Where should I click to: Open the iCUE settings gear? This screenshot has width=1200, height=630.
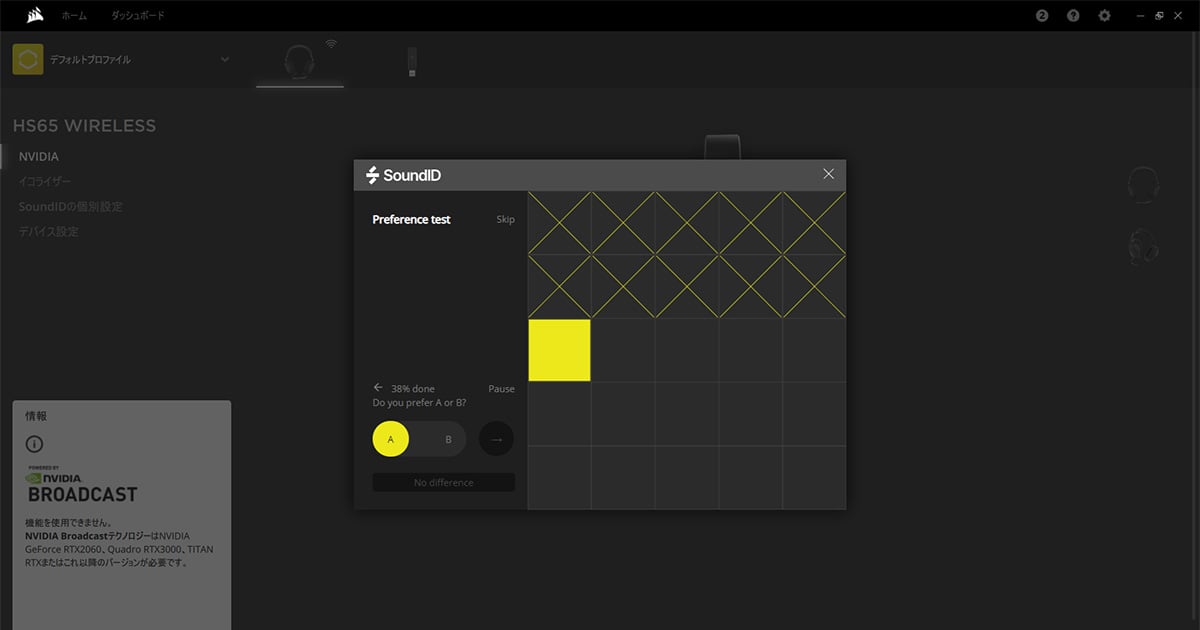(1105, 16)
